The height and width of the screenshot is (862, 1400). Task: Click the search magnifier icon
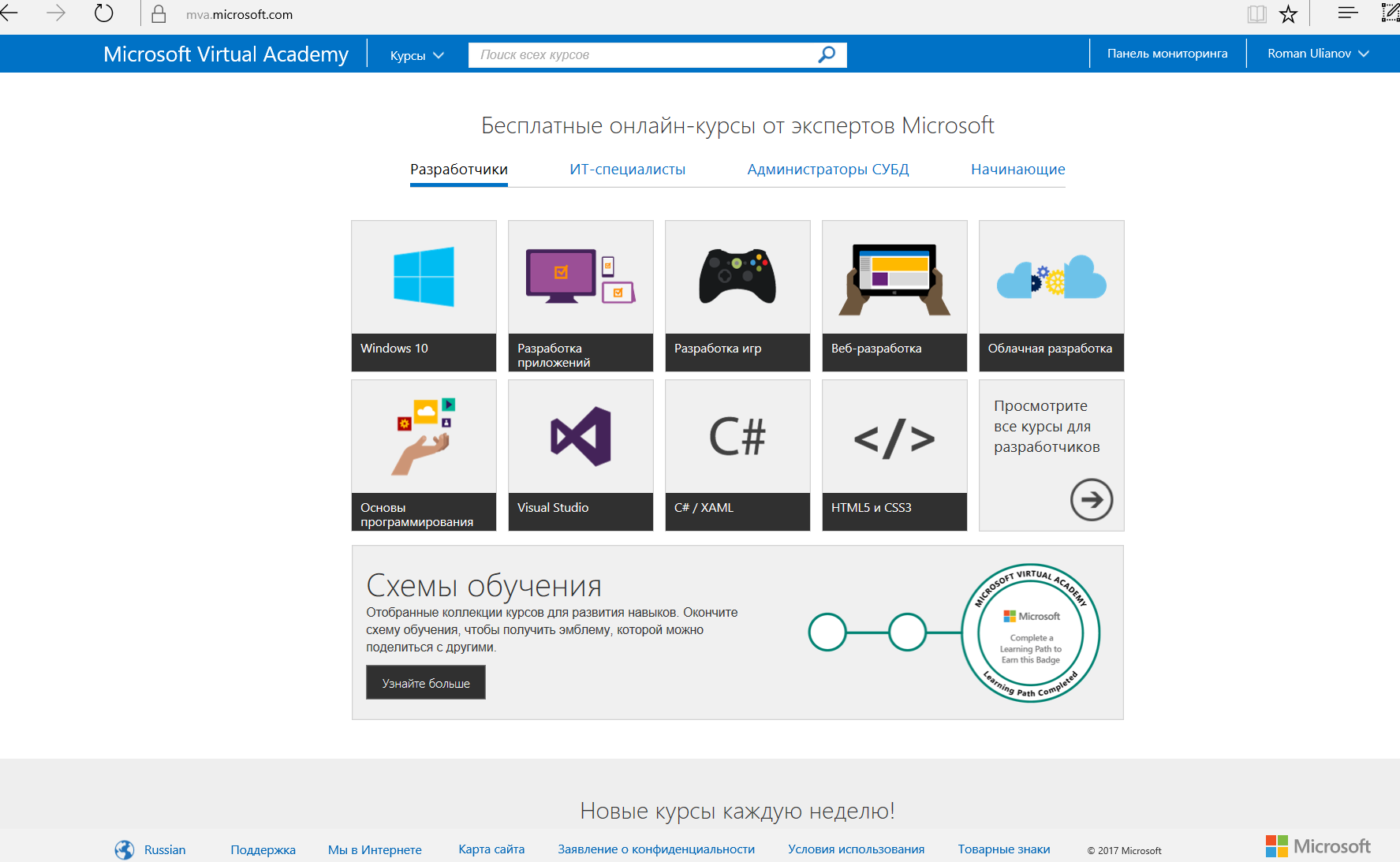pyautogui.click(x=827, y=54)
